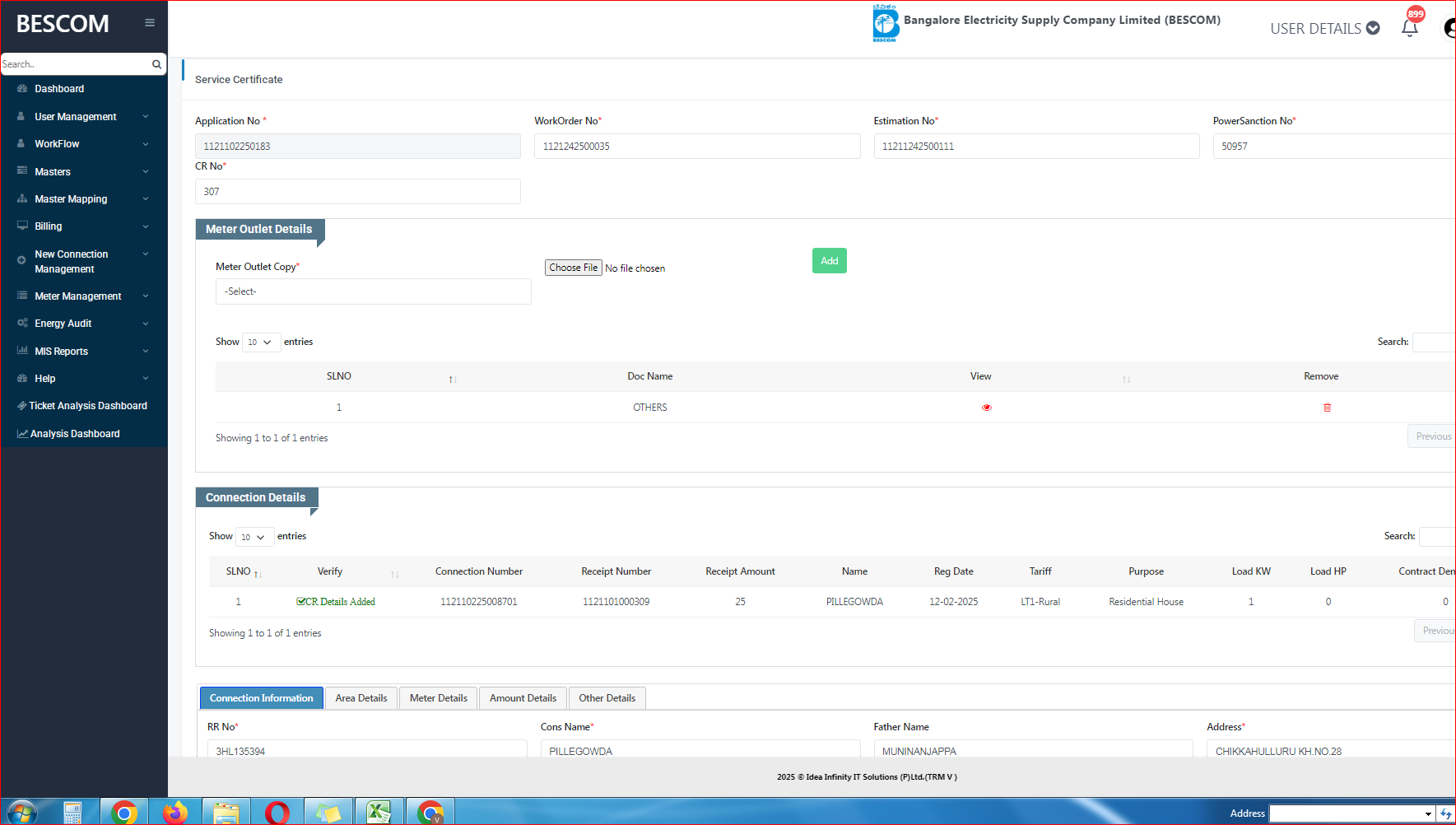
Task: Click the RR No field
Action: coord(367,749)
